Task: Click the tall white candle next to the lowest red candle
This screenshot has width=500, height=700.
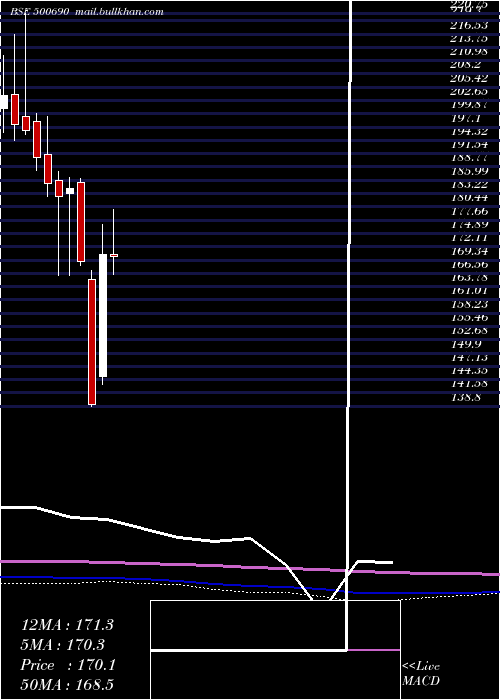Action: click(x=103, y=315)
